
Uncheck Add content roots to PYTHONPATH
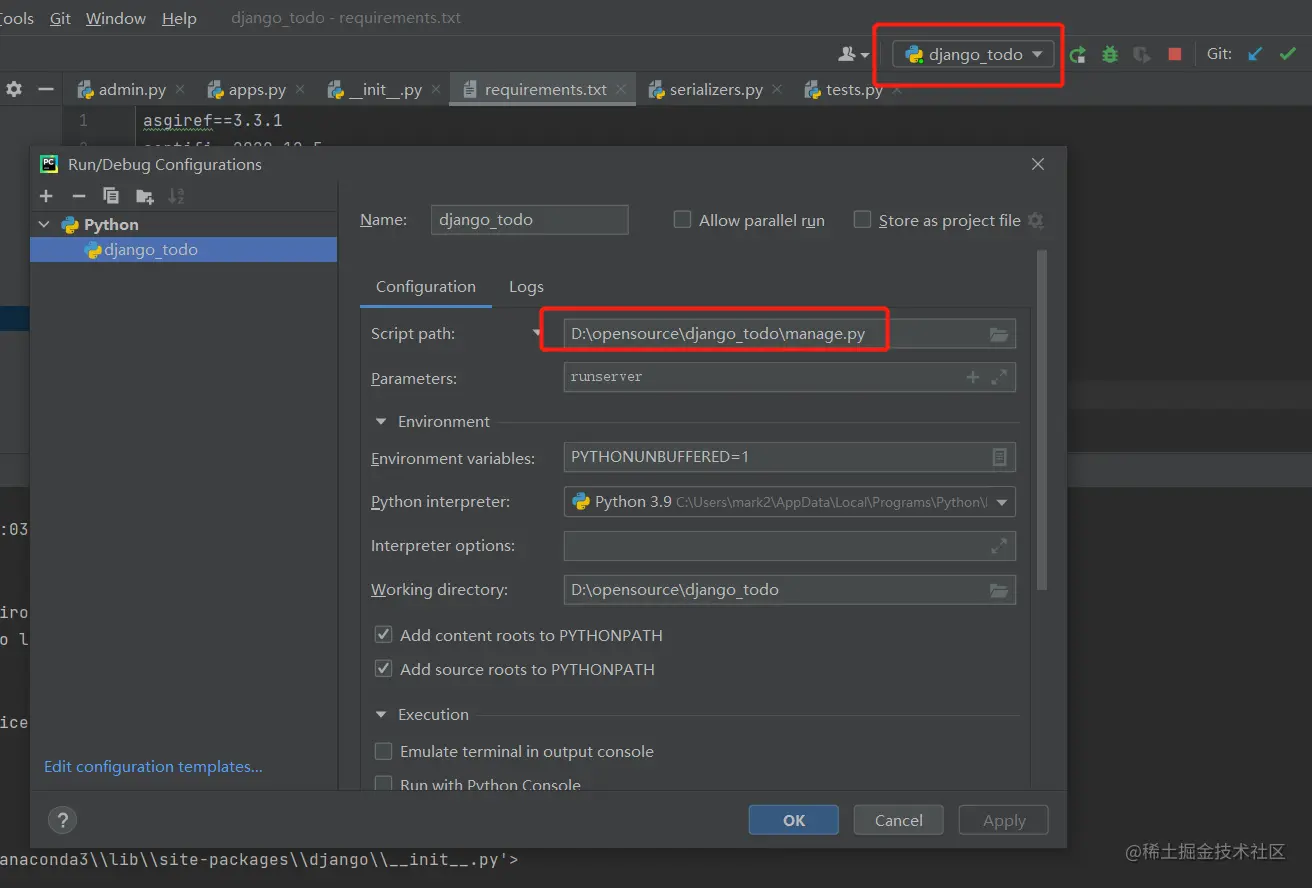[x=383, y=635]
